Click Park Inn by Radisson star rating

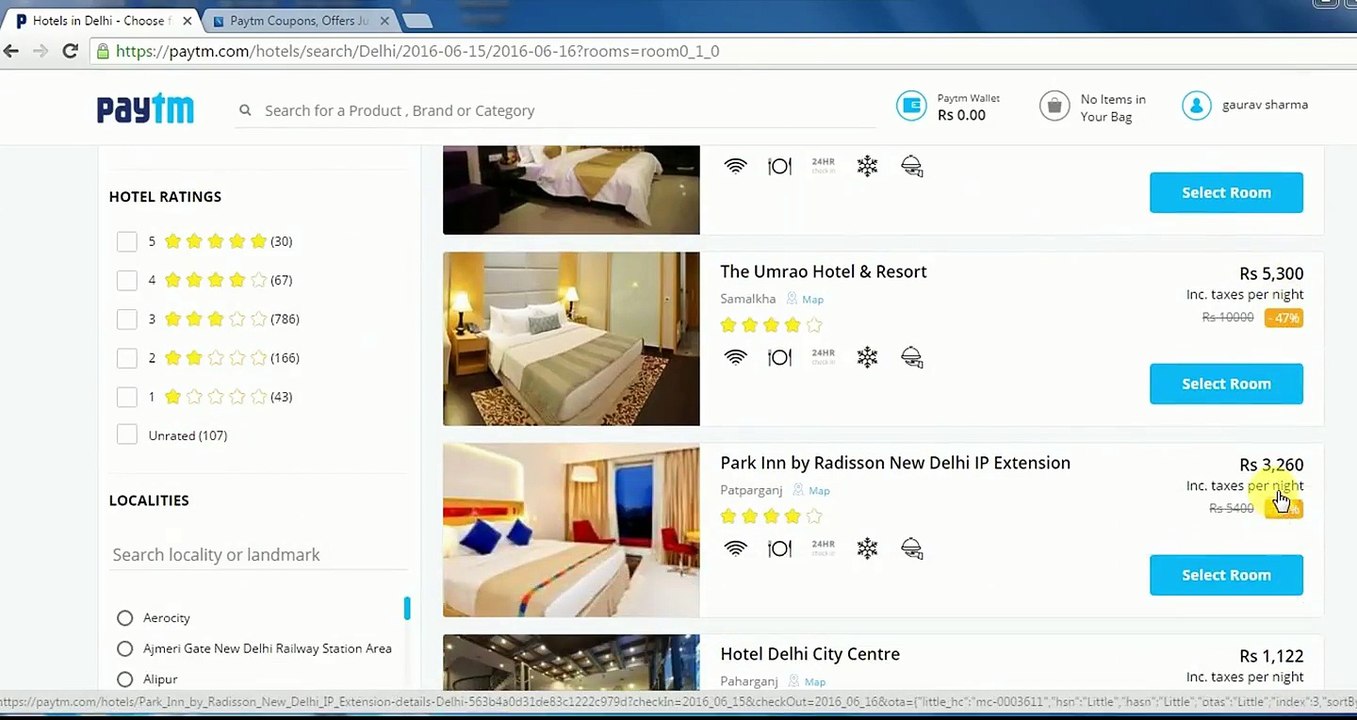pyautogui.click(x=771, y=516)
